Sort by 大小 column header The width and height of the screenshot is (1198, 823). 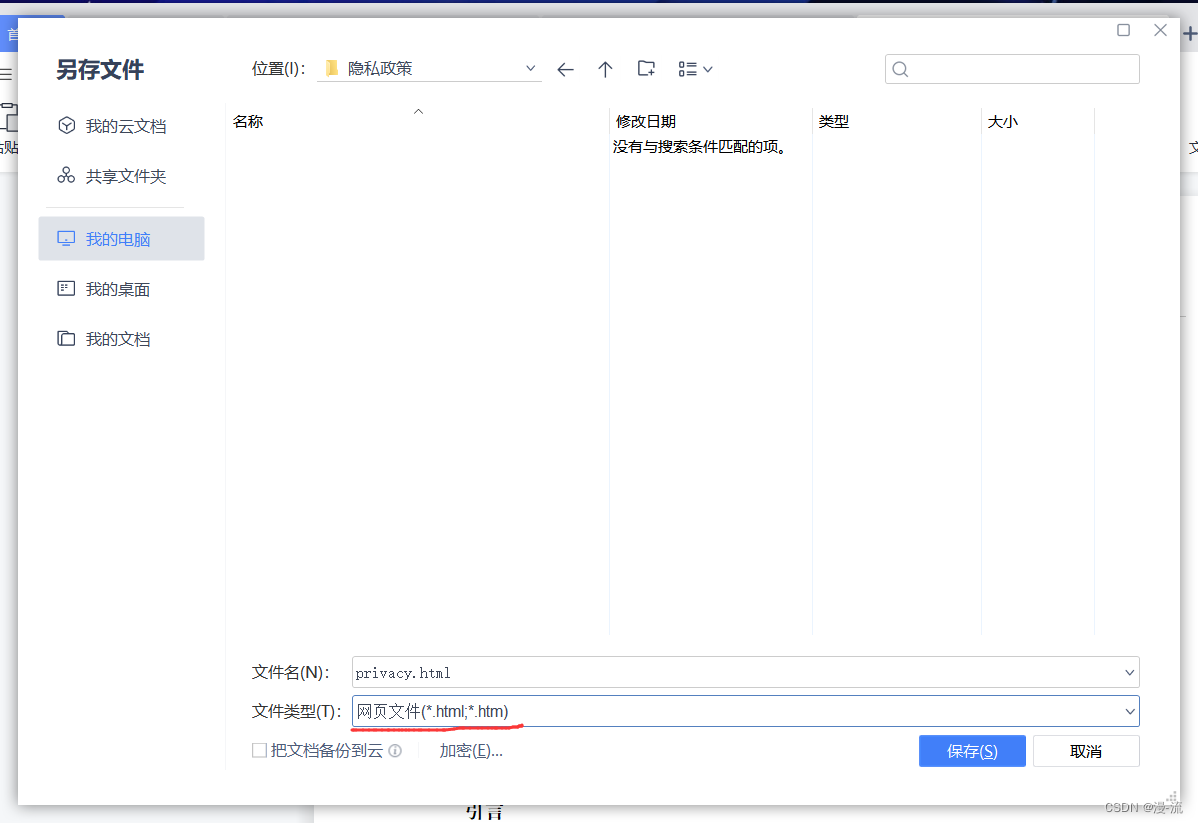pos(1002,122)
